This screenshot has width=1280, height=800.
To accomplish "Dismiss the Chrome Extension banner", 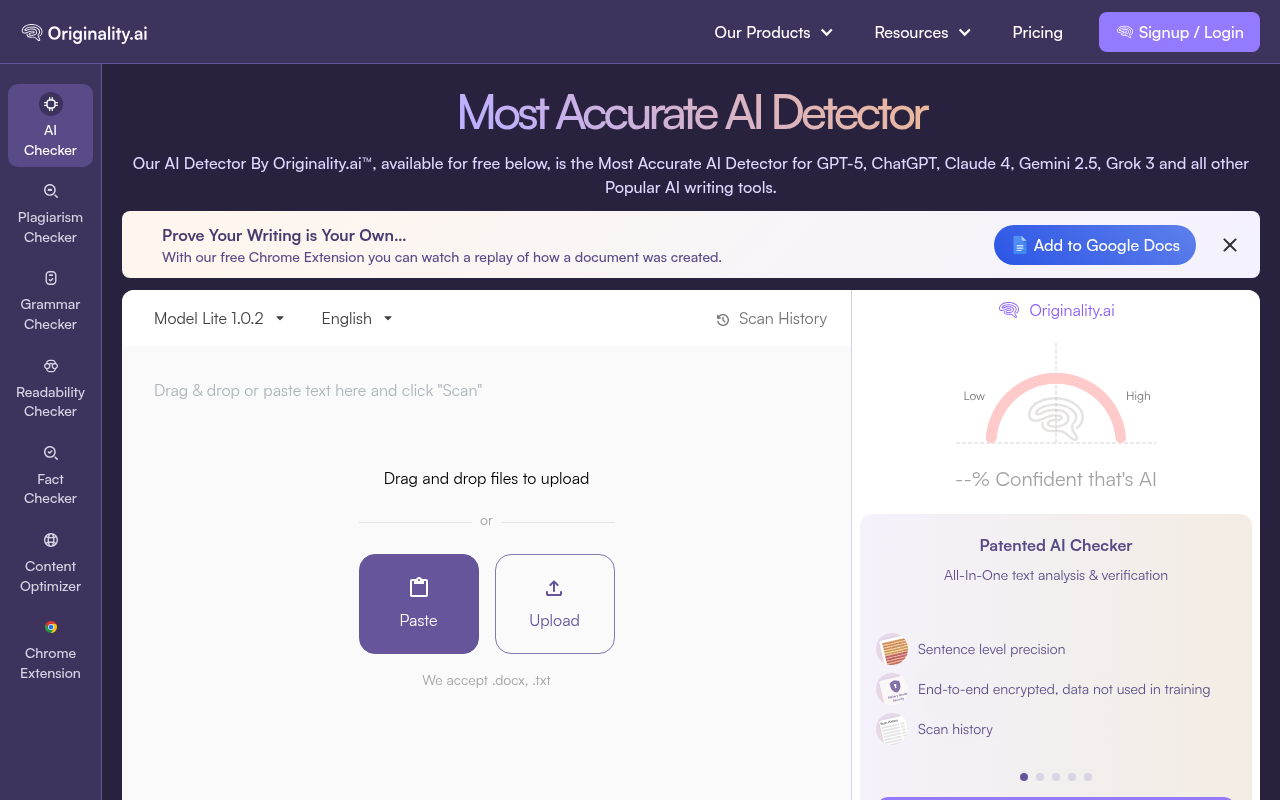I will point(1230,245).
